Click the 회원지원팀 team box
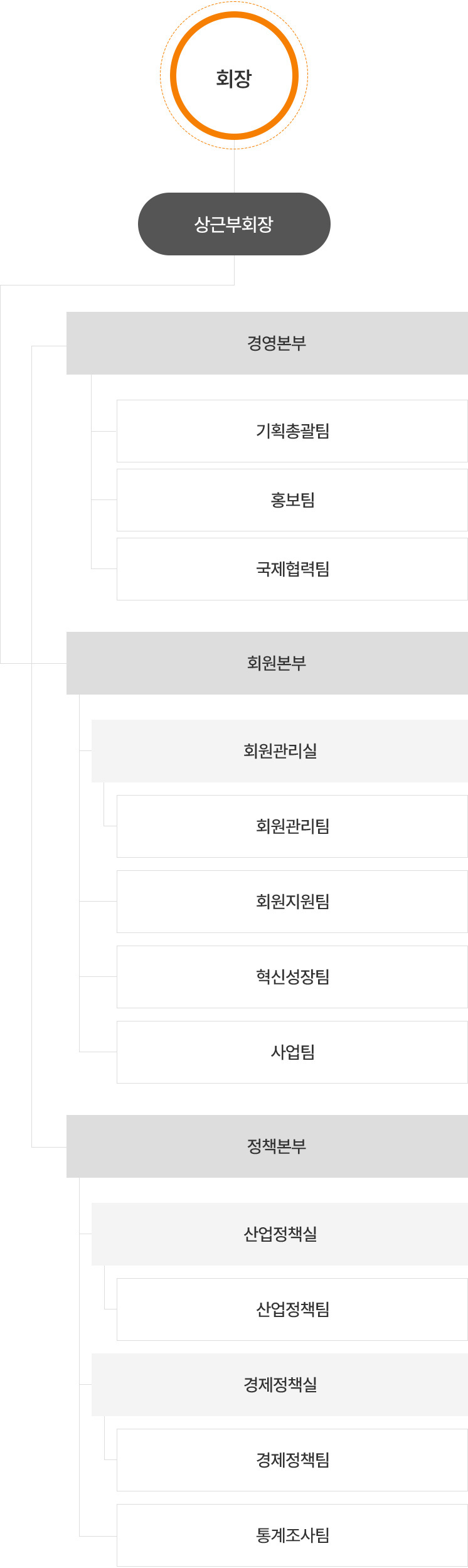Image resolution: width=468 pixels, height=1568 pixels. 292,902
